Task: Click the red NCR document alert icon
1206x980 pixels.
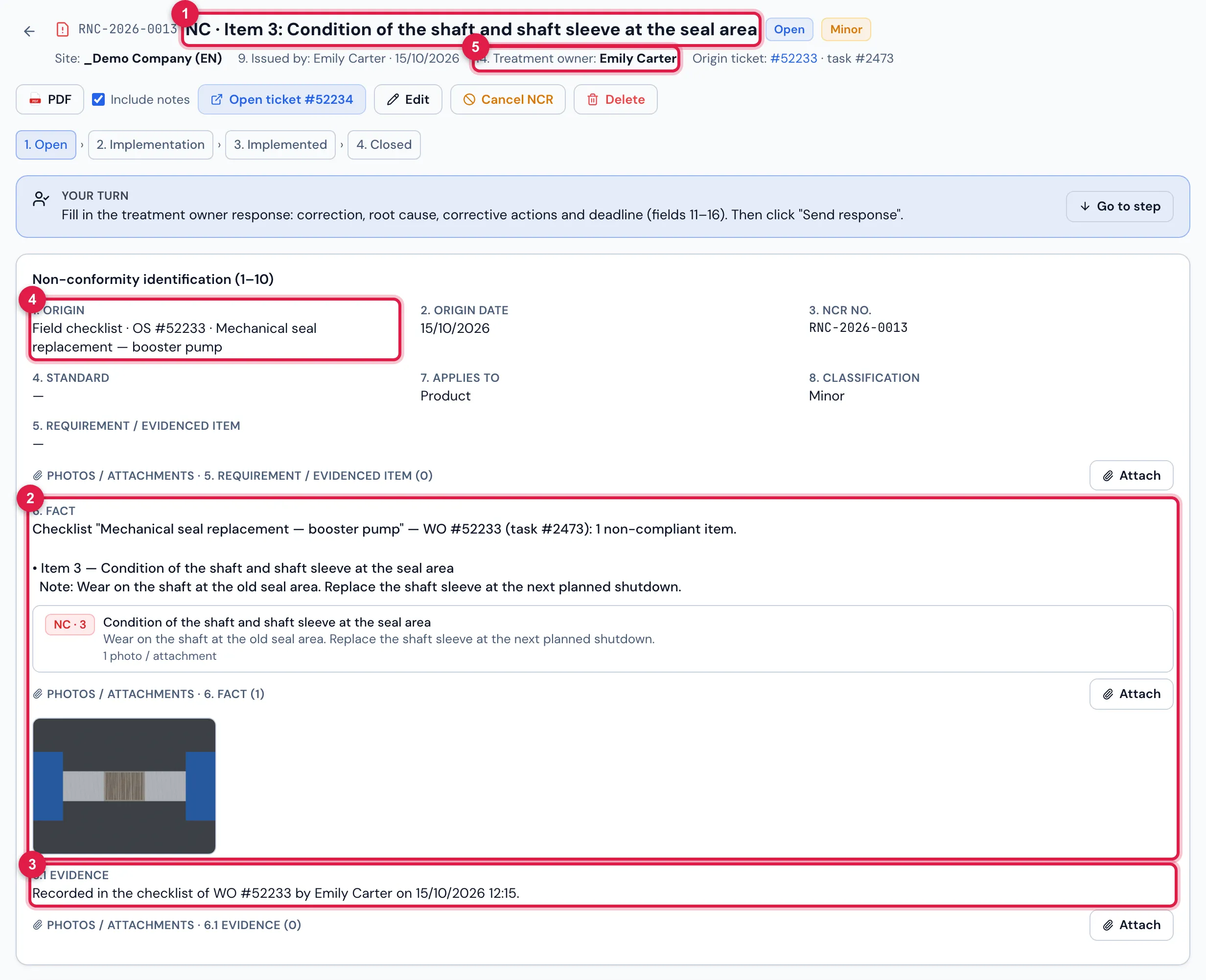Action: click(63, 29)
